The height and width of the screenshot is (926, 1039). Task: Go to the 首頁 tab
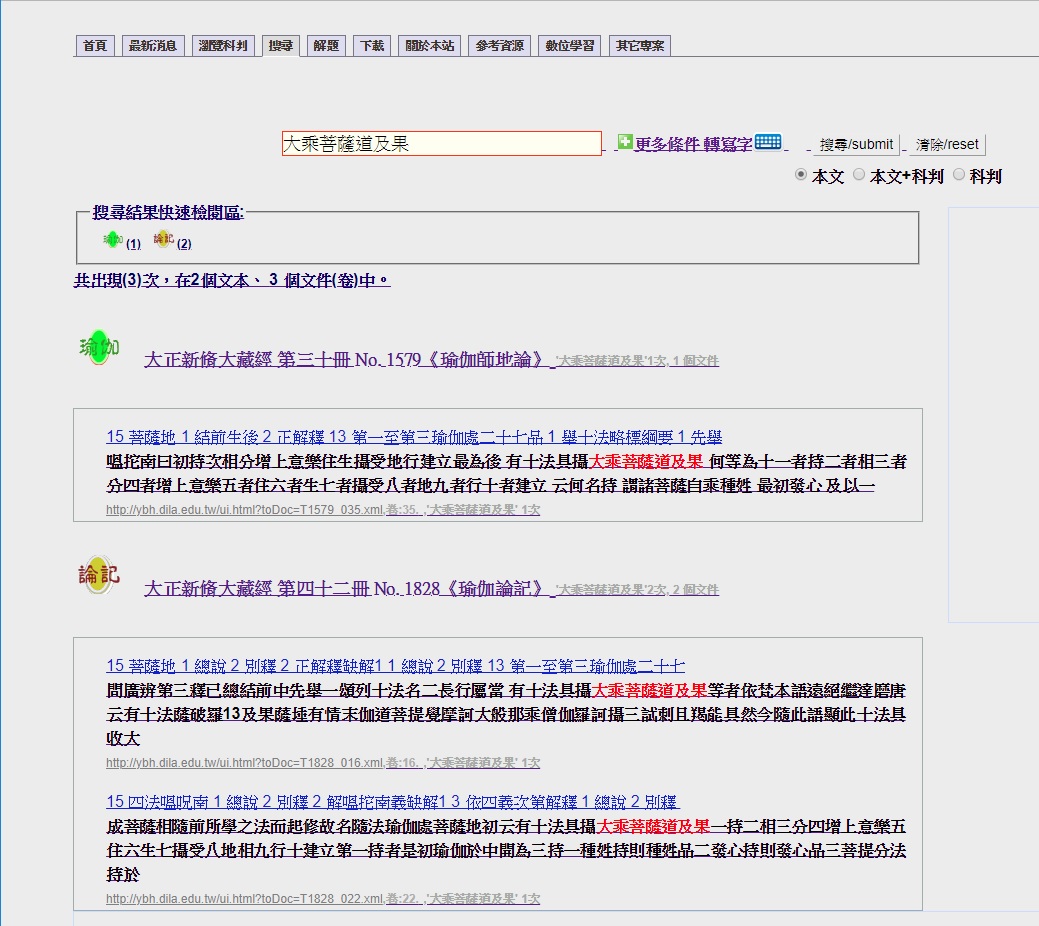click(95, 46)
